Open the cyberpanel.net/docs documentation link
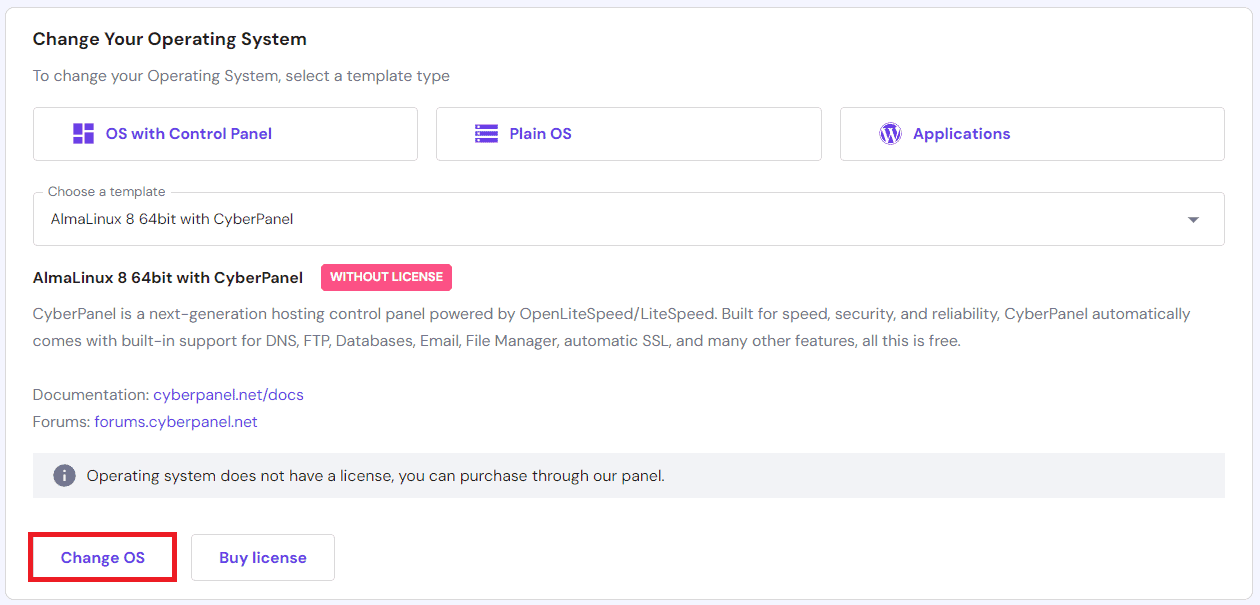 [x=228, y=394]
